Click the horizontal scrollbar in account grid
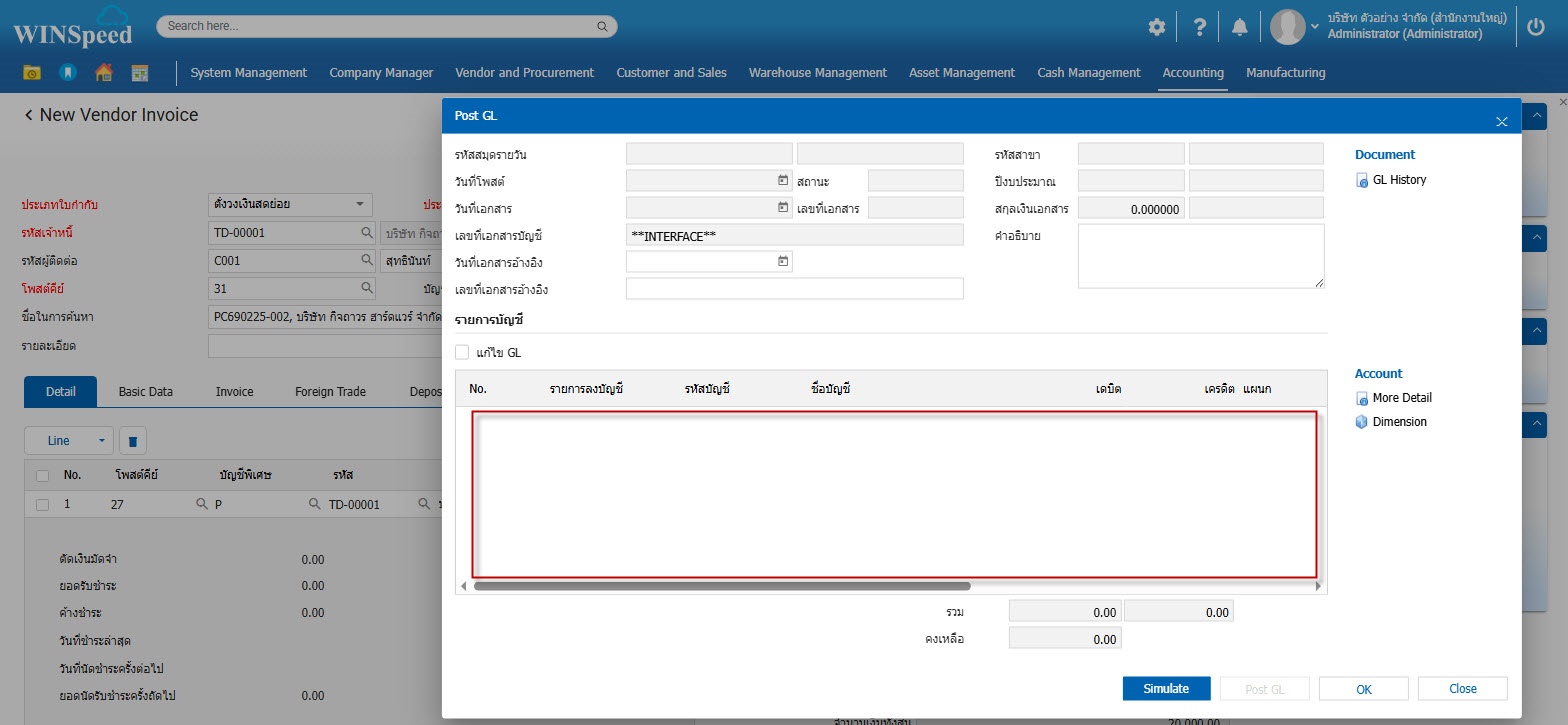Screen dimensions: 1568x725 click(722, 586)
